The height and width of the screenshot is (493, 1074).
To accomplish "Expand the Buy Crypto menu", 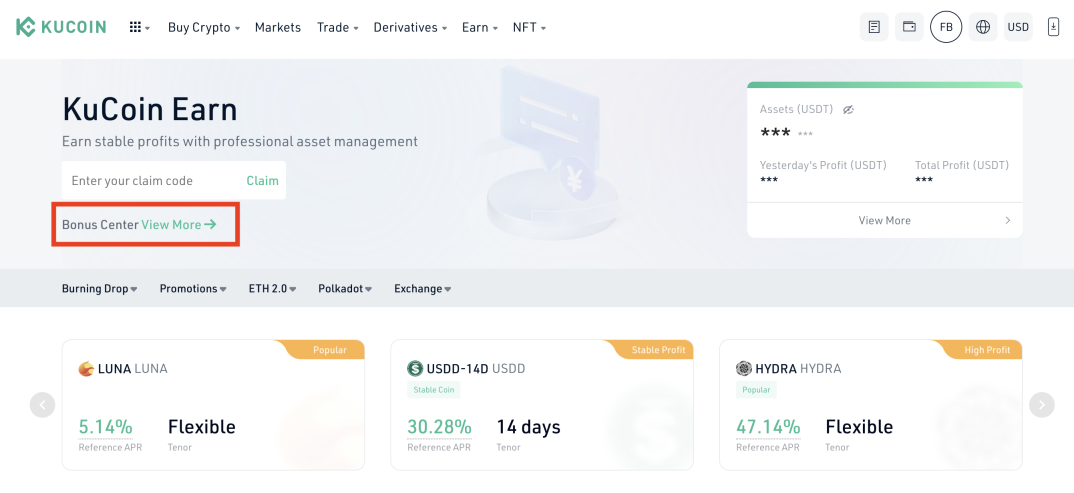I will coord(203,27).
